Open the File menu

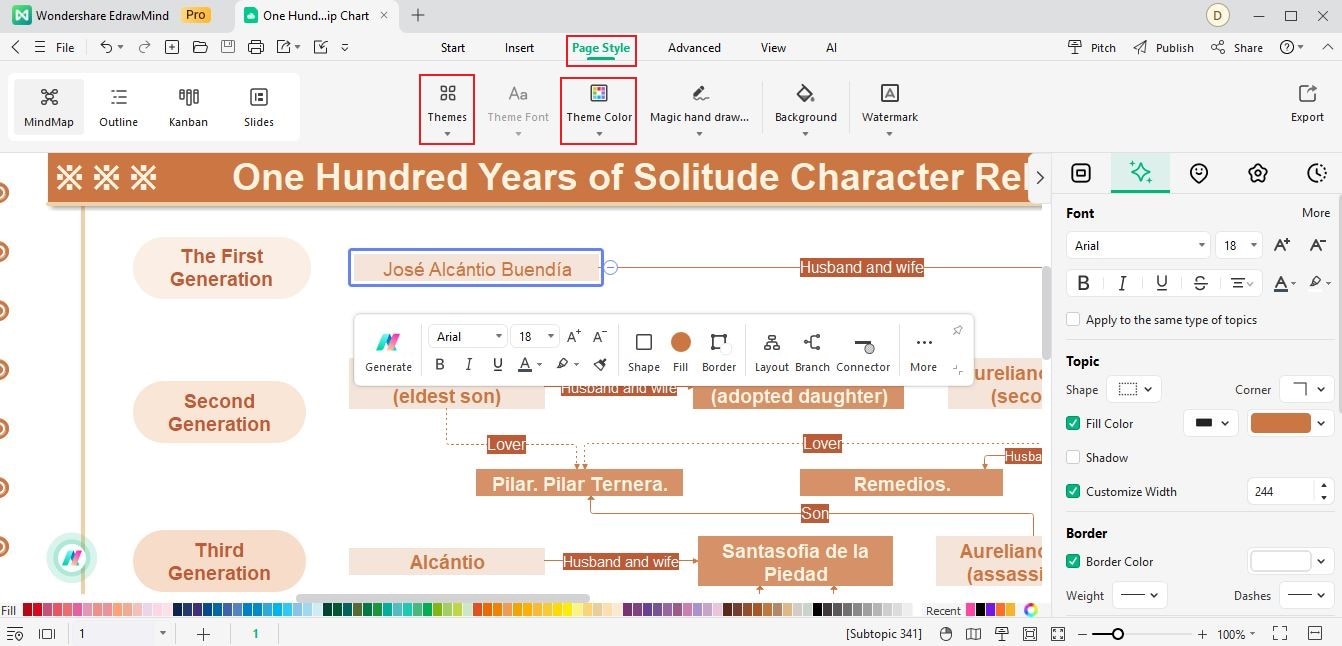tap(64, 47)
